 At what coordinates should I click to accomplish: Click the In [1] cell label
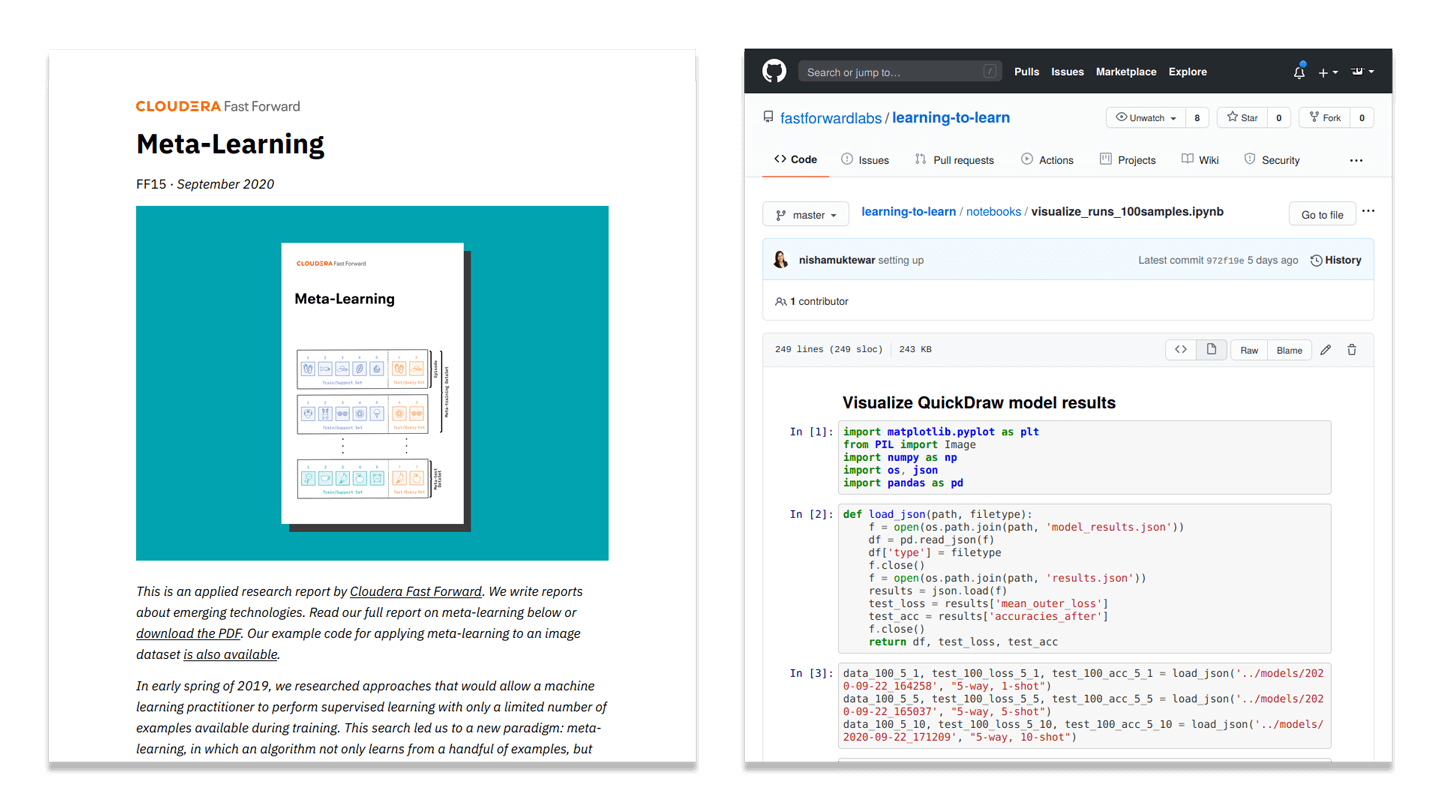811,432
